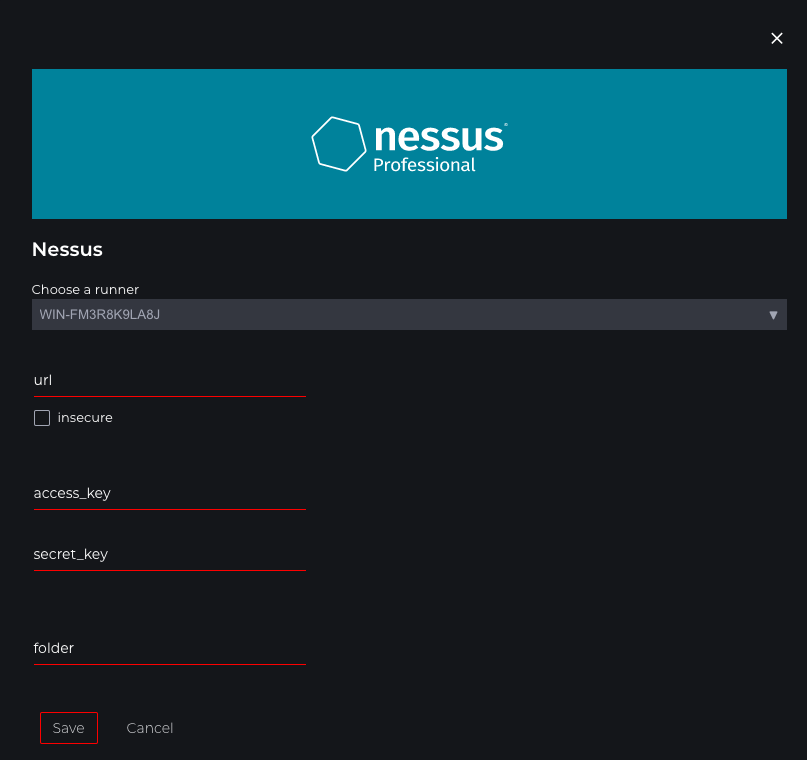Click the folder input field
This screenshot has width=807, height=760.
click(170, 648)
